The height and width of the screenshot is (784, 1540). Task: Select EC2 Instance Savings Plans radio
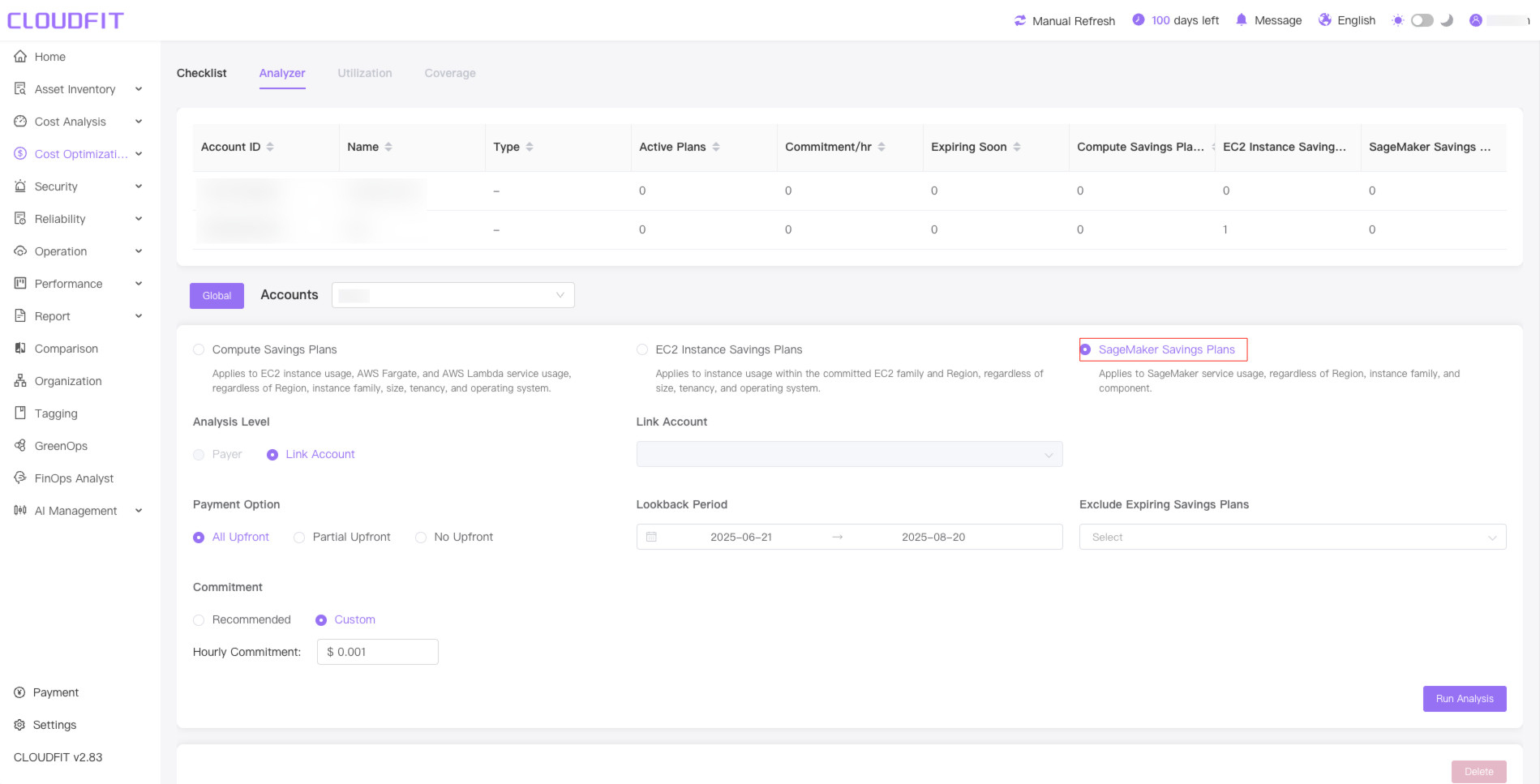pyautogui.click(x=642, y=349)
